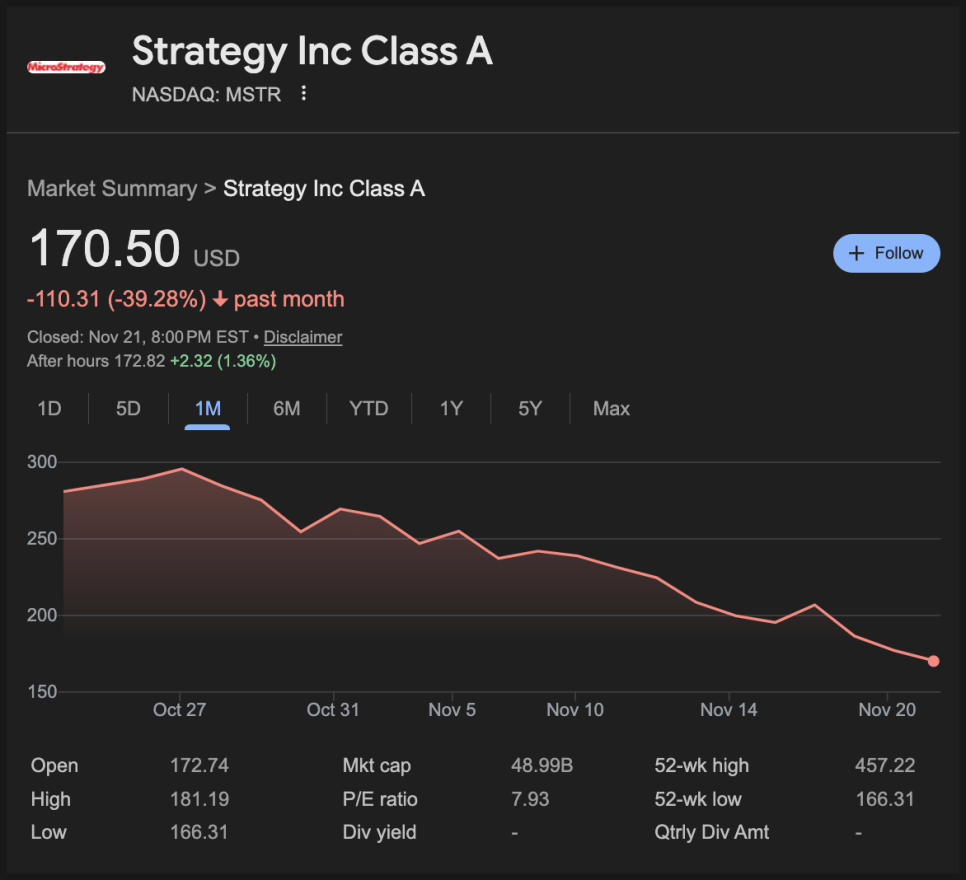The height and width of the screenshot is (880, 966).
Task: Show the Max range chart
Action: (611, 408)
